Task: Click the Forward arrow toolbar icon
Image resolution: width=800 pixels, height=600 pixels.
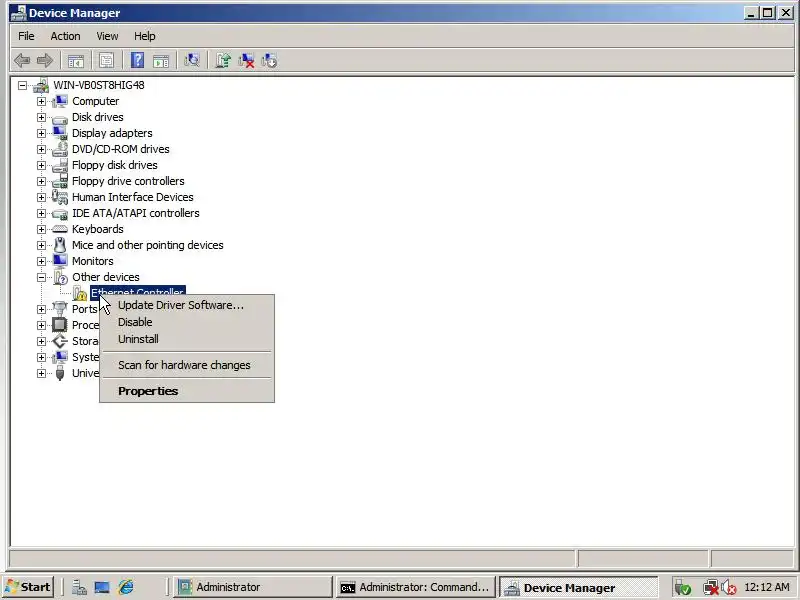Action: (45, 61)
